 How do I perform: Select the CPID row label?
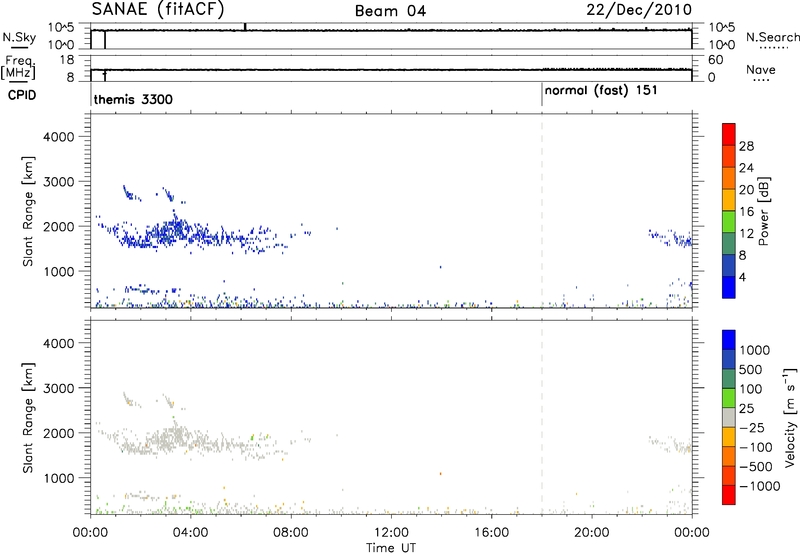point(22,95)
